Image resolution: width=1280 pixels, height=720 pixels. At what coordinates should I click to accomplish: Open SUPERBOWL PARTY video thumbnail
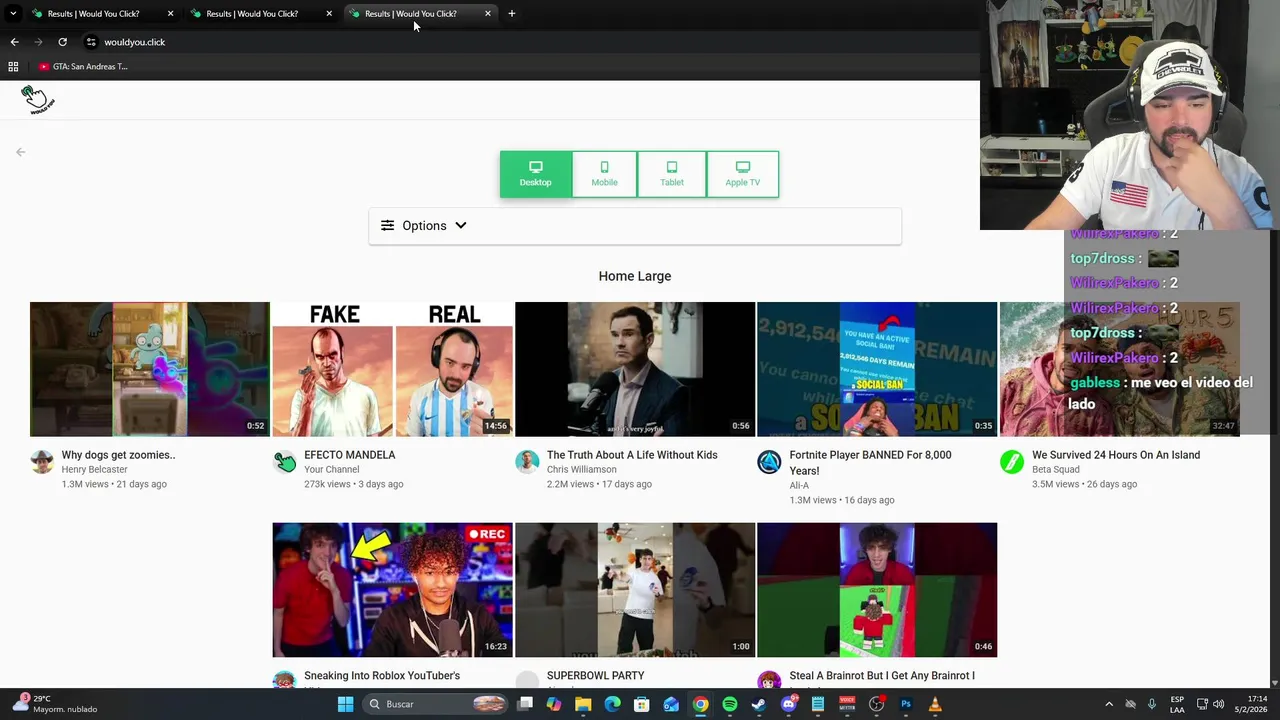[x=635, y=590]
